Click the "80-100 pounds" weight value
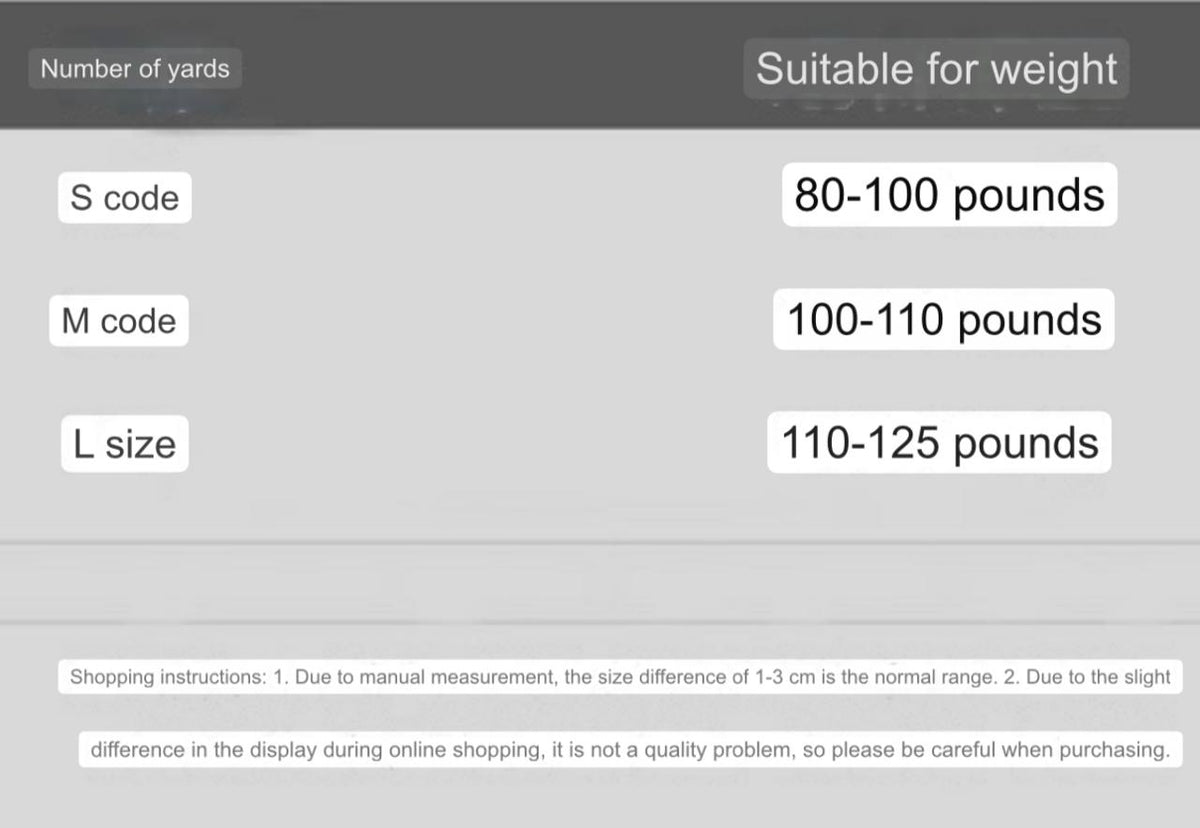 949,195
